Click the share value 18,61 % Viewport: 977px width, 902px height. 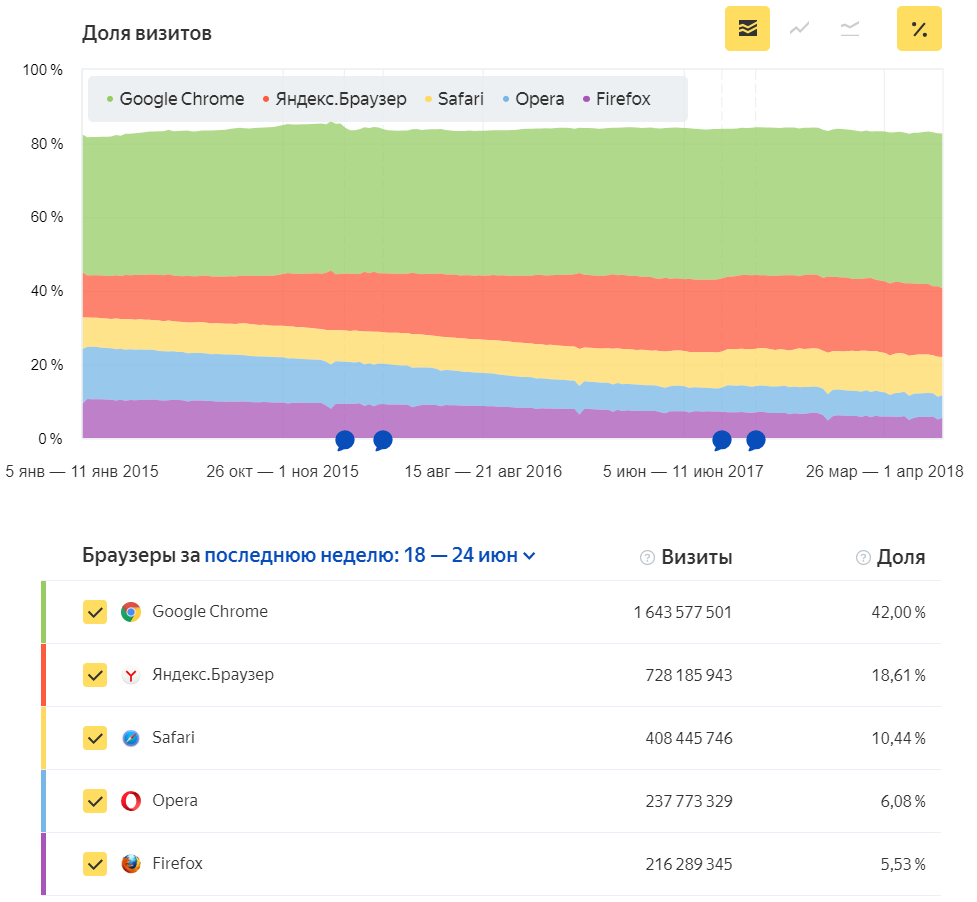898,675
